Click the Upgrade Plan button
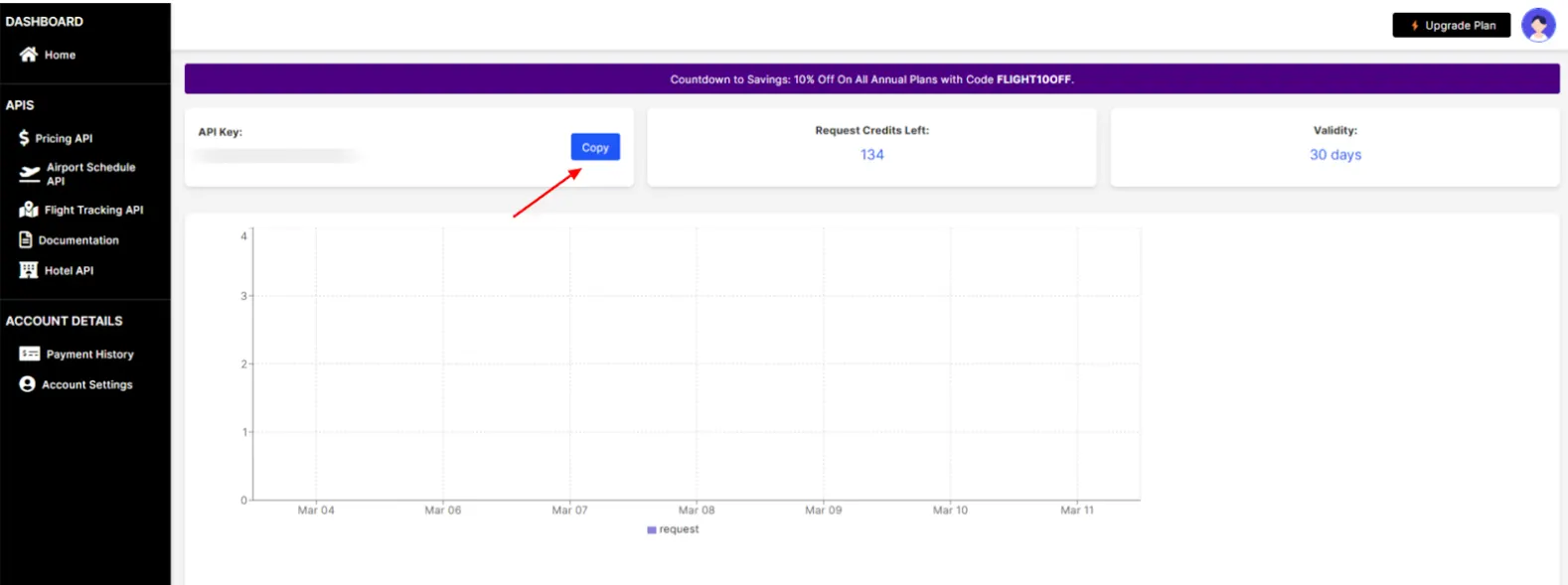Screen dimensions: 1568x585 point(1452,26)
